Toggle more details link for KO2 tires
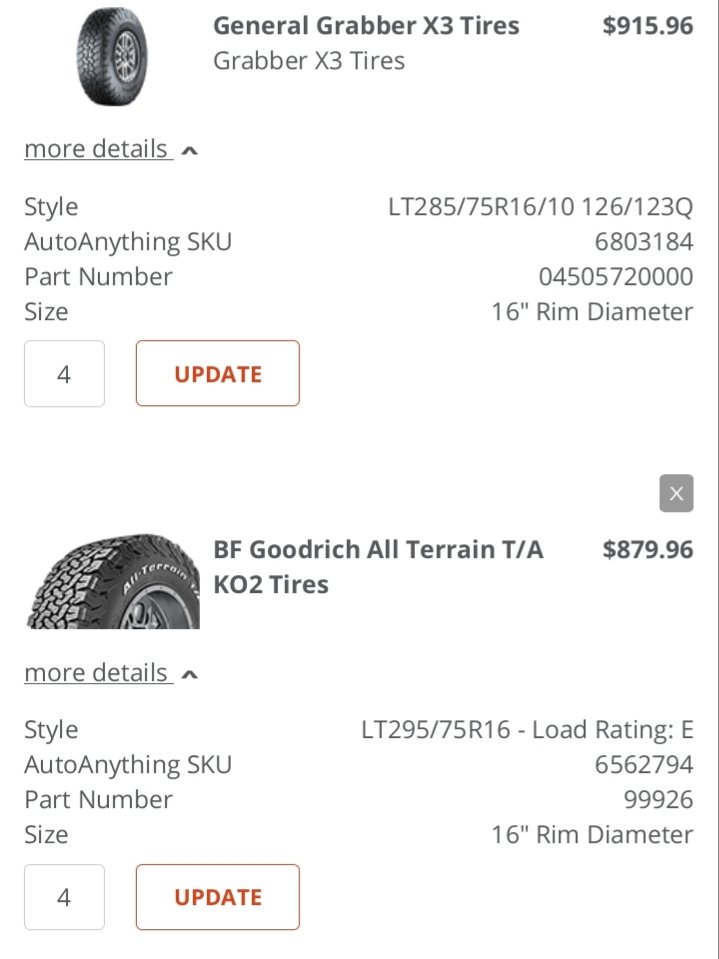Image resolution: width=719 pixels, height=959 pixels. tap(98, 673)
